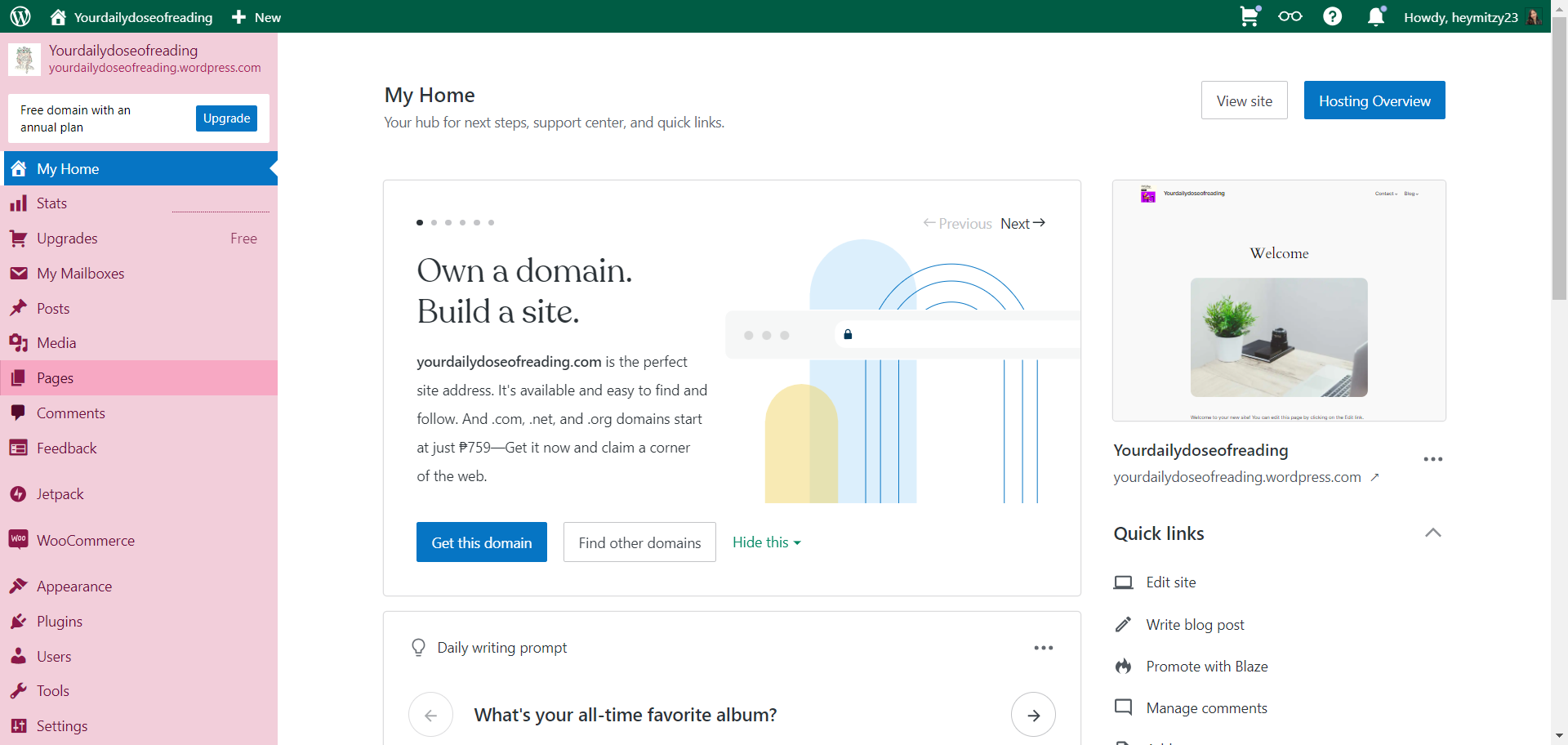The width and height of the screenshot is (1568, 745).
Task: Open Write blog post quick link
Action: click(1195, 625)
